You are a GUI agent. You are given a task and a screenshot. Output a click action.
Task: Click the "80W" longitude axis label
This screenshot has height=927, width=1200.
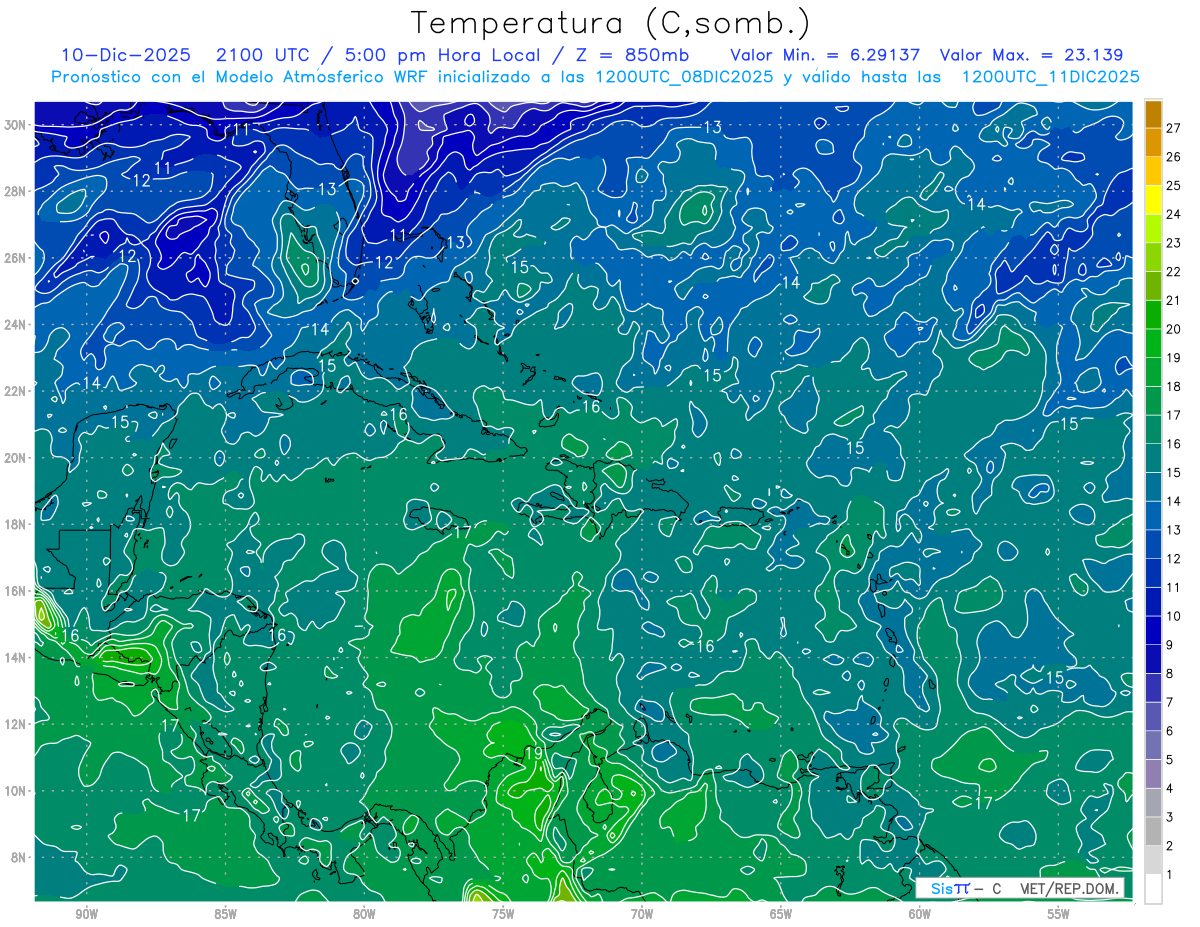[x=364, y=914]
